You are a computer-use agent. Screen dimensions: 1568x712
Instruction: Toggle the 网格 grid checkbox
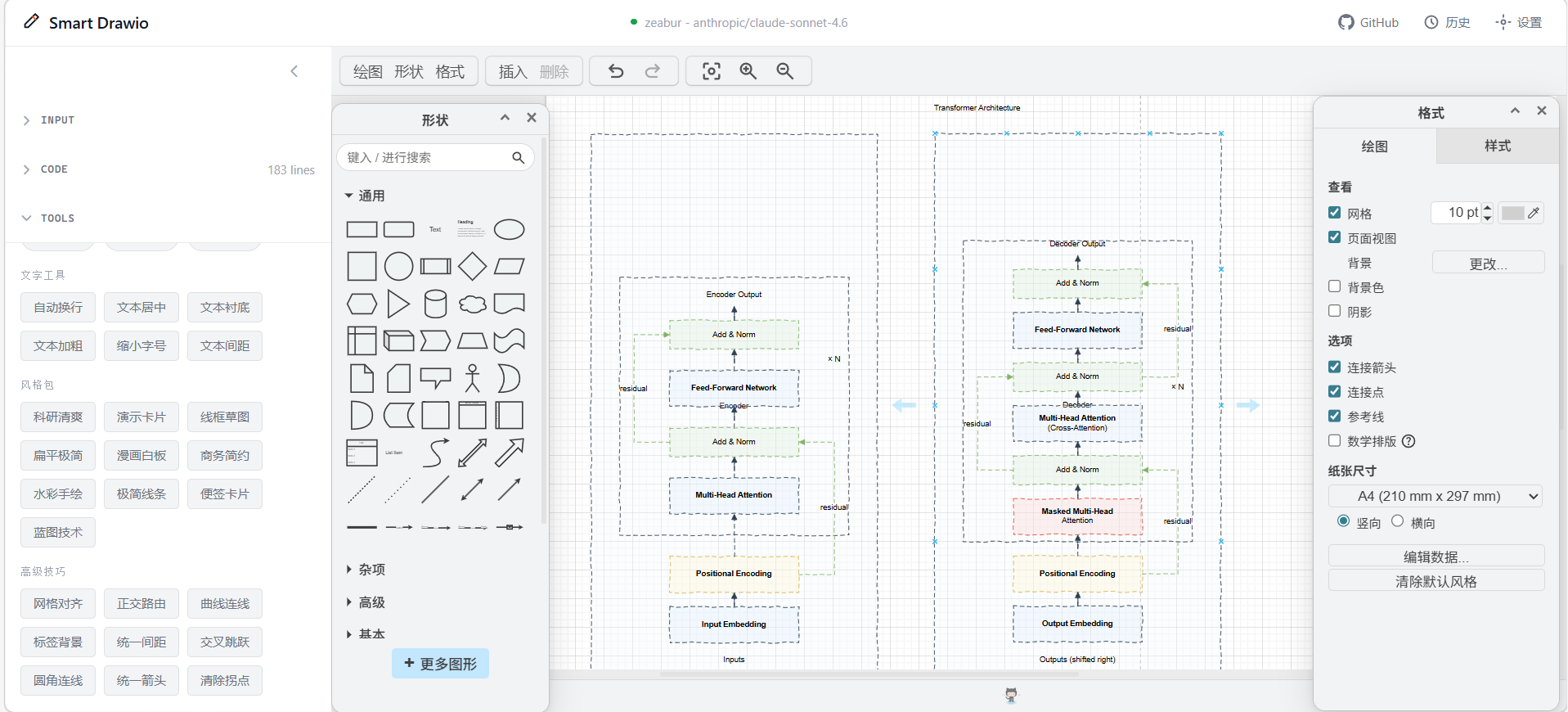click(1335, 213)
